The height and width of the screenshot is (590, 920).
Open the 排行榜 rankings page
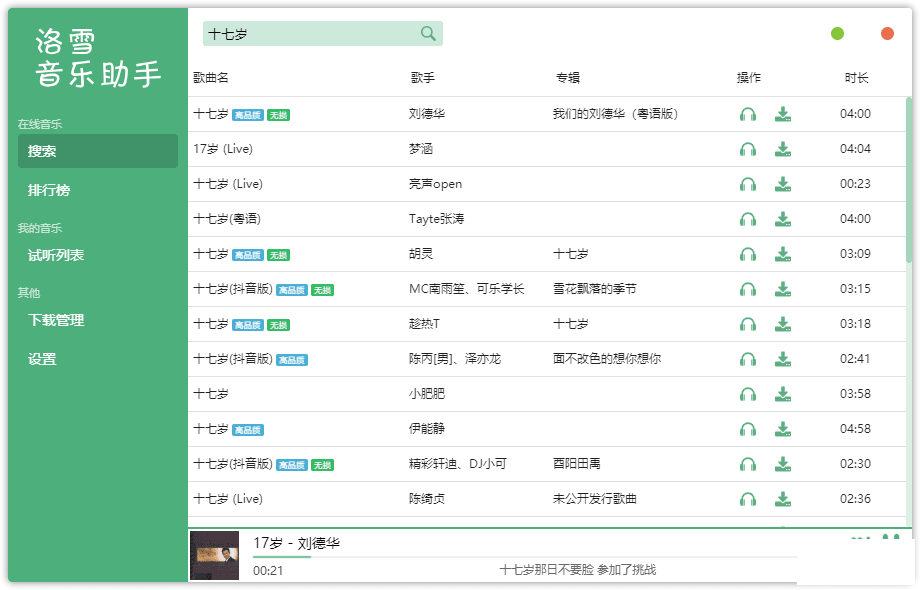(x=49, y=190)
